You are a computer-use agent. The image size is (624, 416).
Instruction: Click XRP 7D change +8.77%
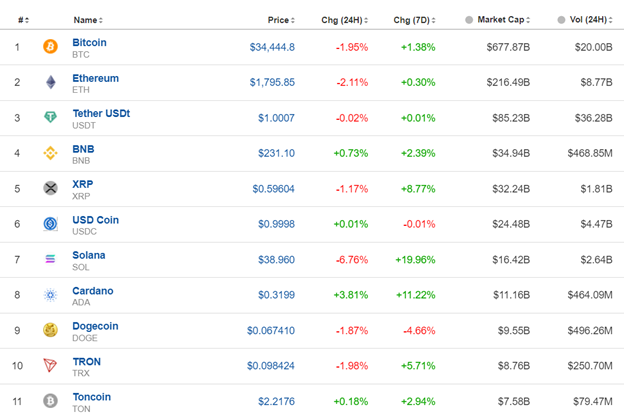[418, 189]
